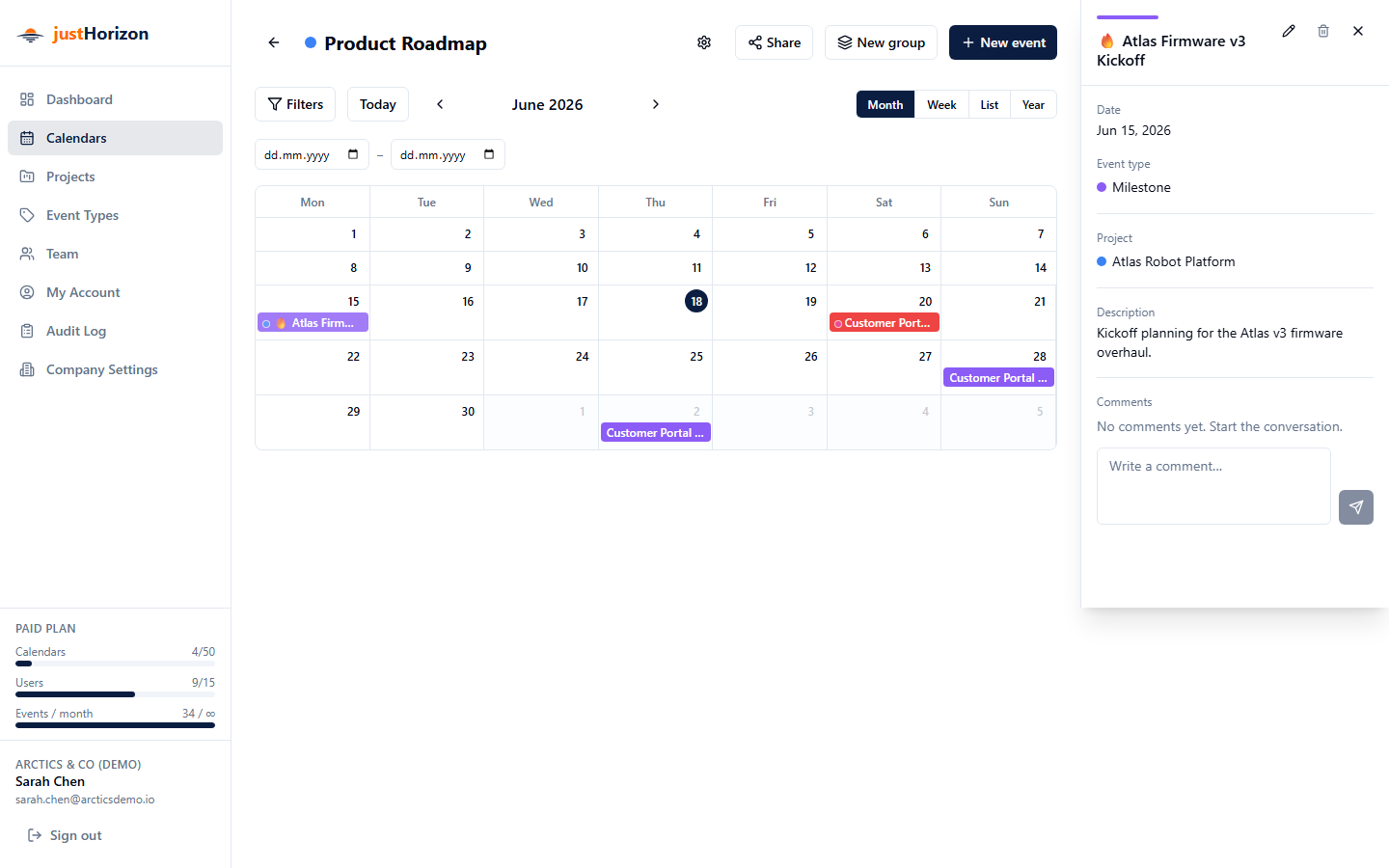Open Customer Portal event on June 28
This screenshot has height=868, width=1389.
coord(998,378)
